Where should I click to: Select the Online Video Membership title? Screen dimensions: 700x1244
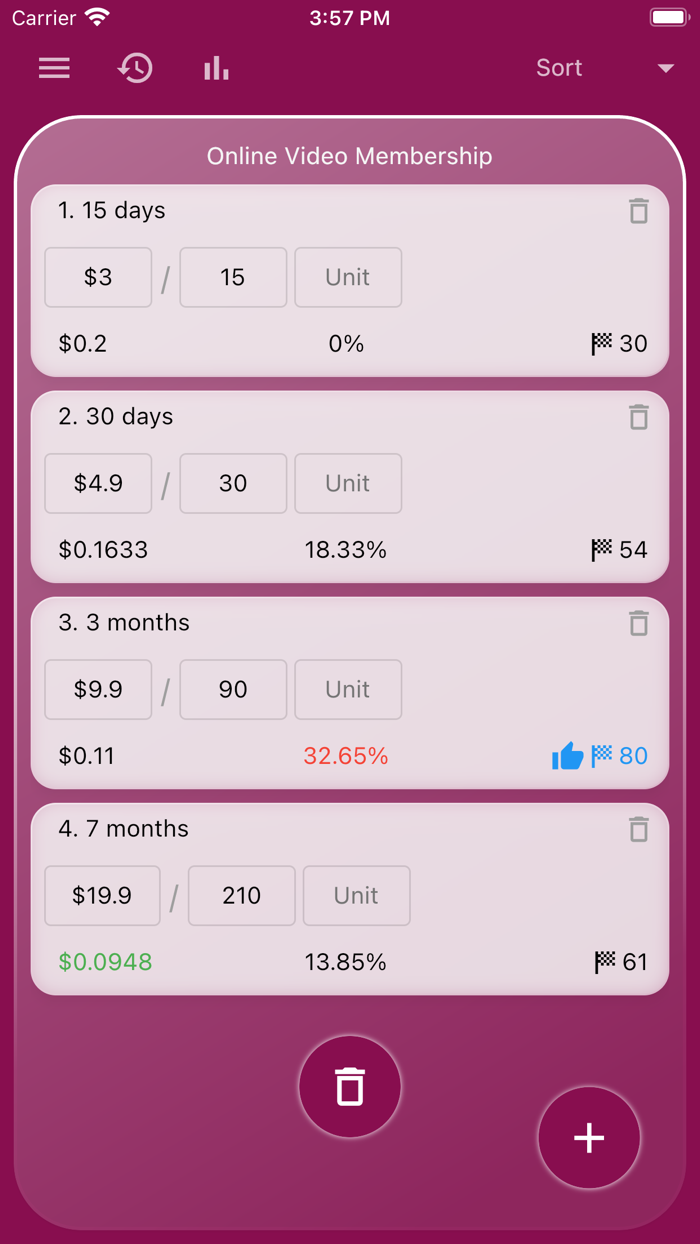point(350,156)
